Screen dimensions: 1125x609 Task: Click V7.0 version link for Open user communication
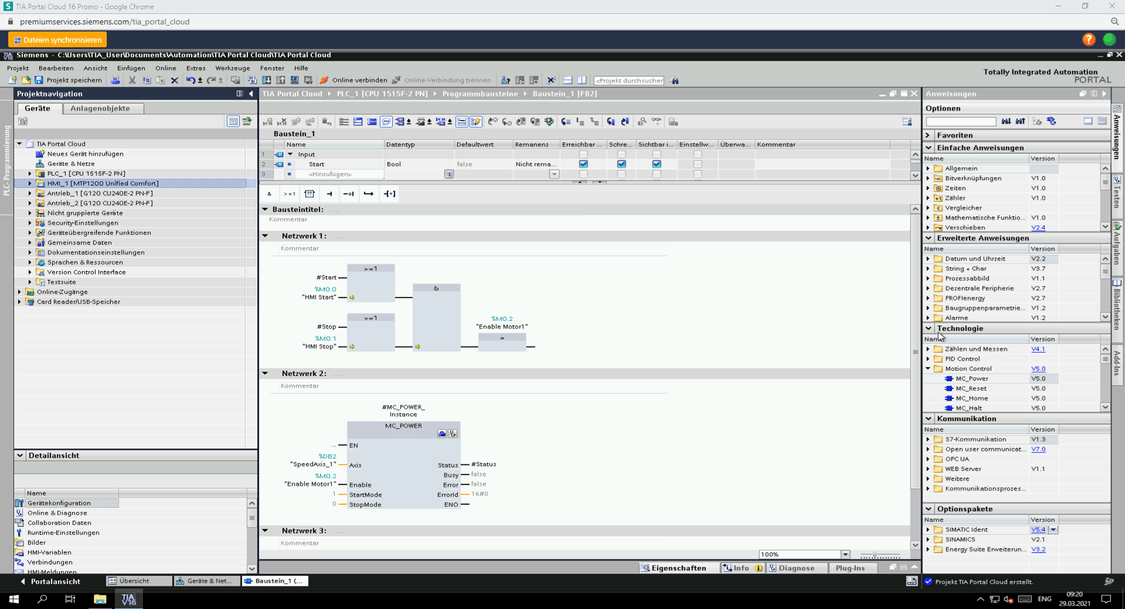tap(1037, 450)
